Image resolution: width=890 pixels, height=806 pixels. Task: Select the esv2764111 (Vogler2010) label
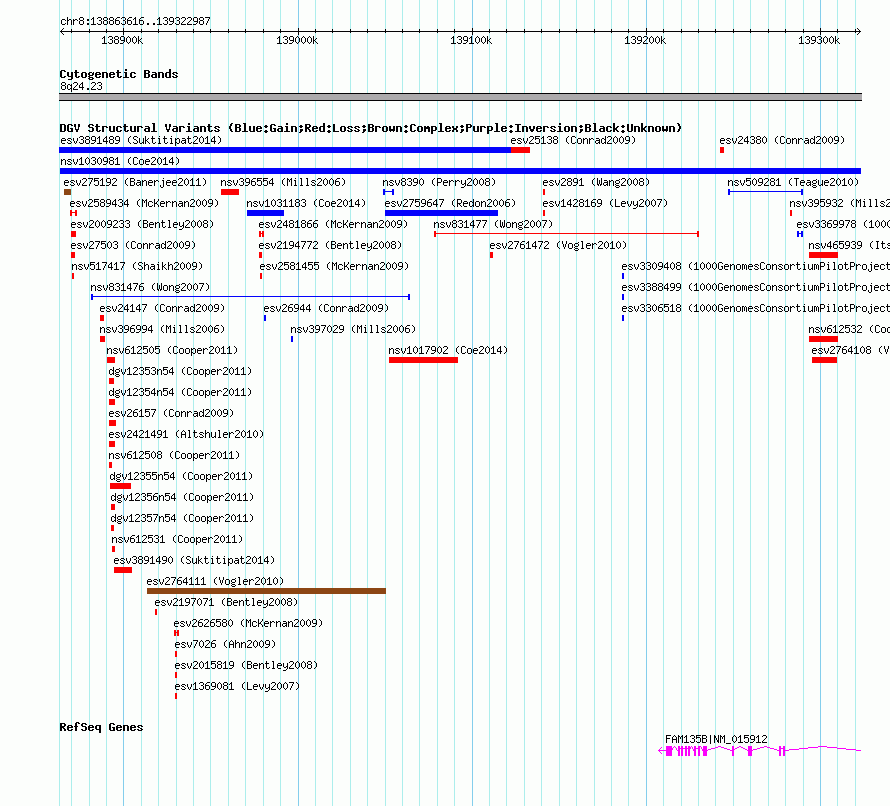[215, 581]
